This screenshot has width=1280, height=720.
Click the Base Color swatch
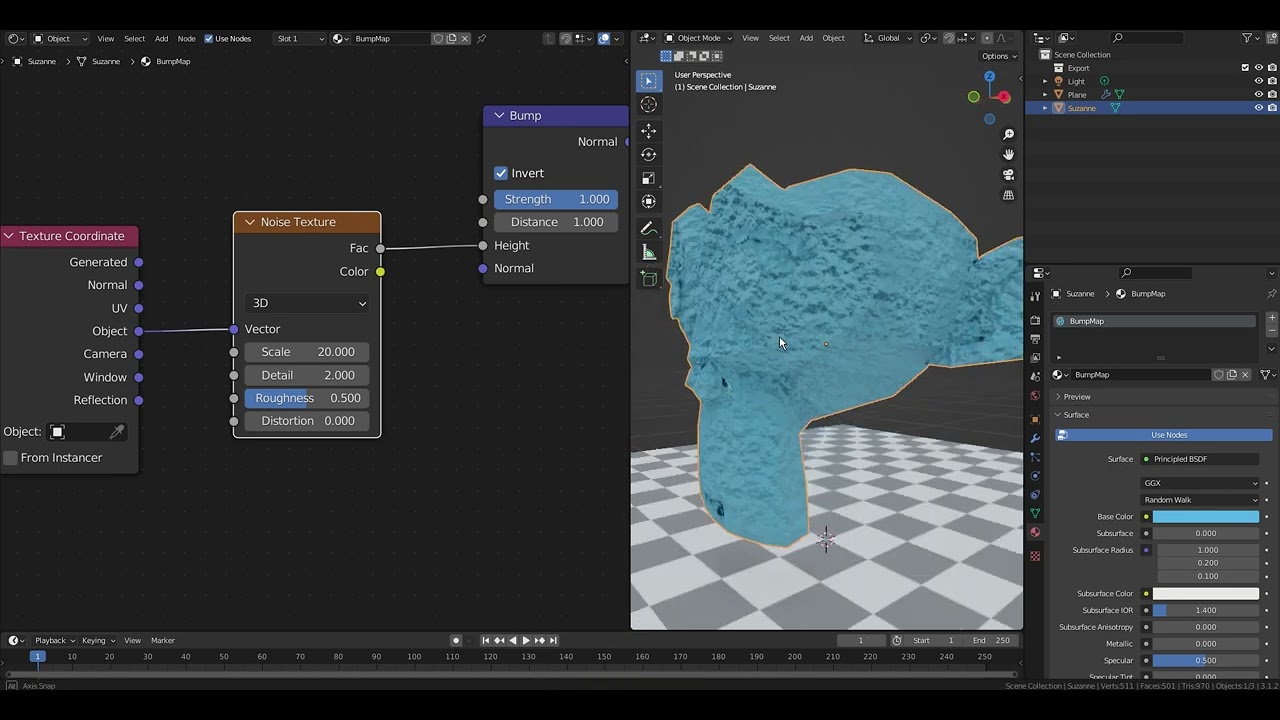pos(1206,517)
